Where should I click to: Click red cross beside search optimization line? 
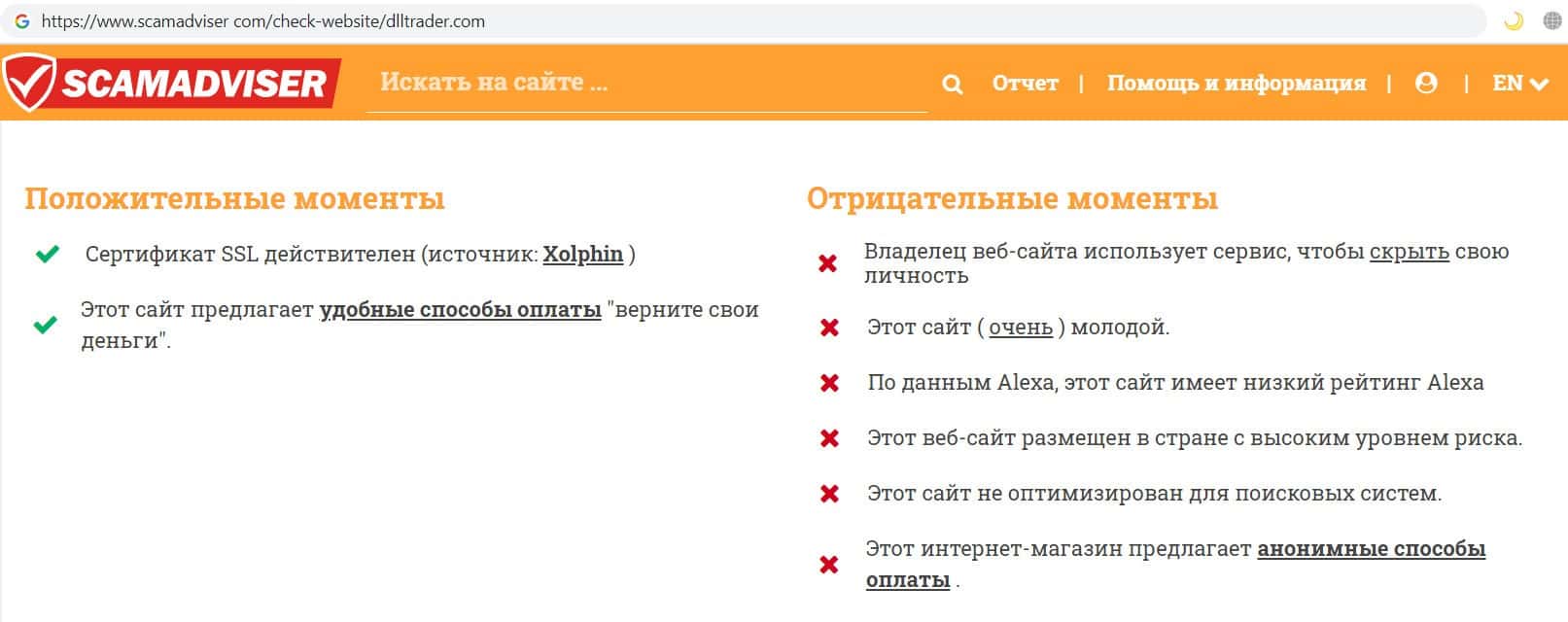point(829,494)
